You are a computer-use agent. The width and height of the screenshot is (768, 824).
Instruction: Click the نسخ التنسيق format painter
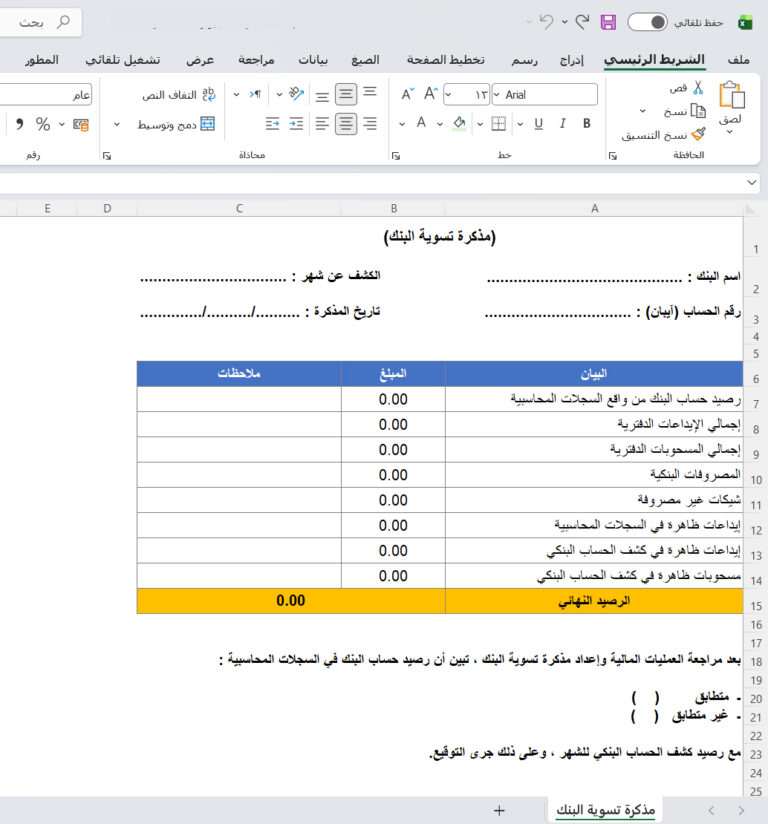point(663,136)
